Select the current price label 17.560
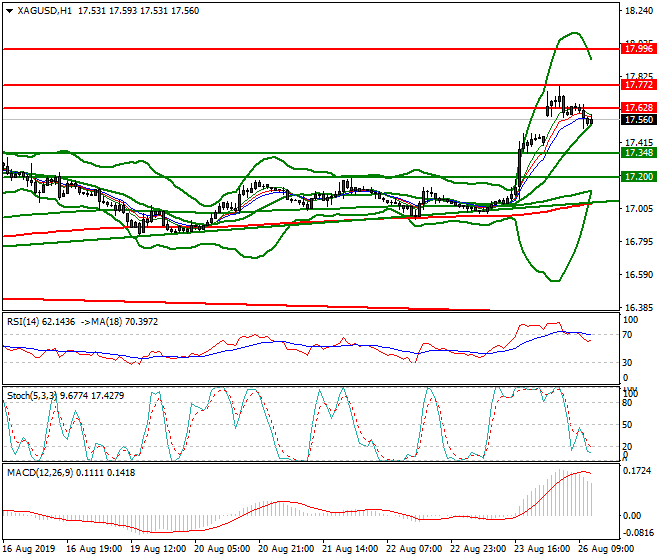Image resolution: width=660 pixels, height=560 pixels. tap(639, 120)
